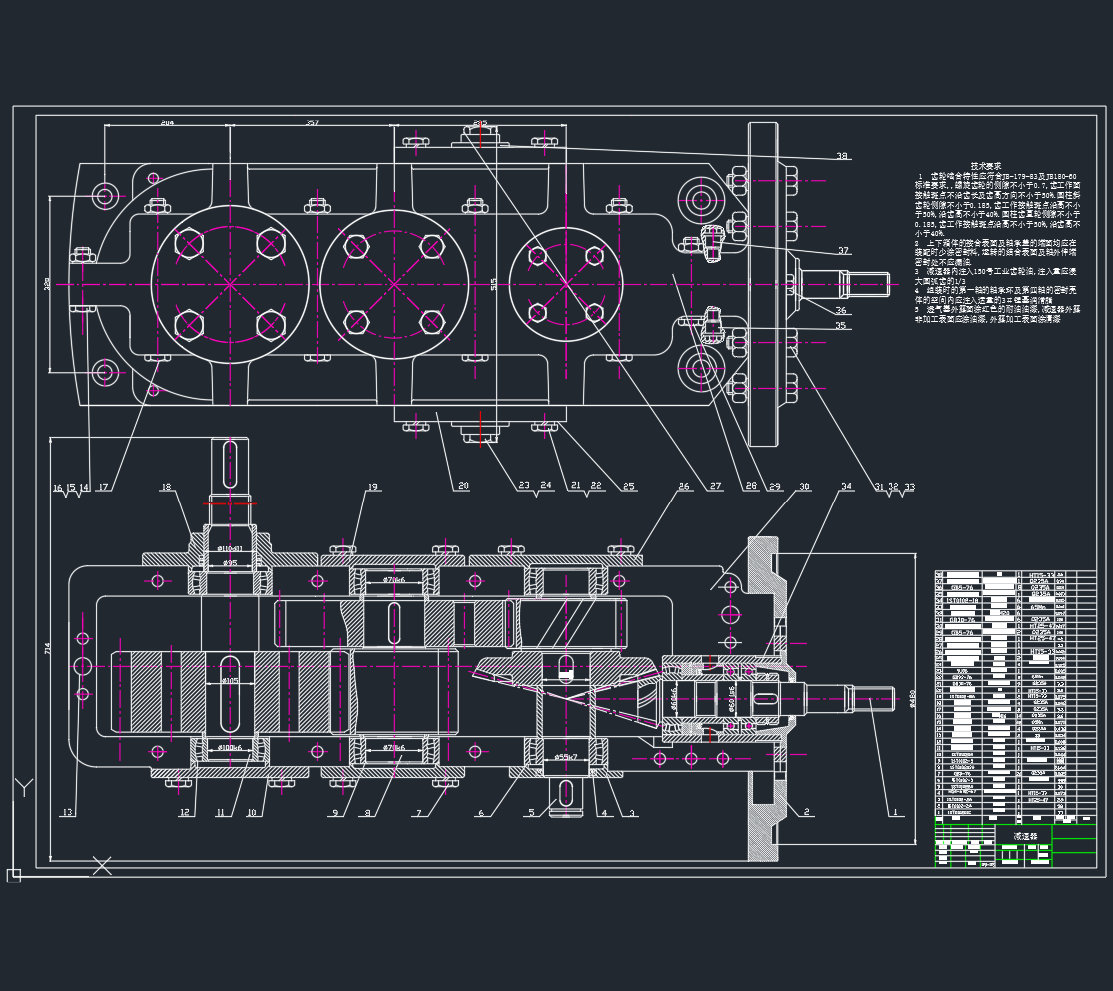Image resolution: width=1113 pixels, height=991 pixels.
Task: Select part callout 35
Action: (841, 326)
